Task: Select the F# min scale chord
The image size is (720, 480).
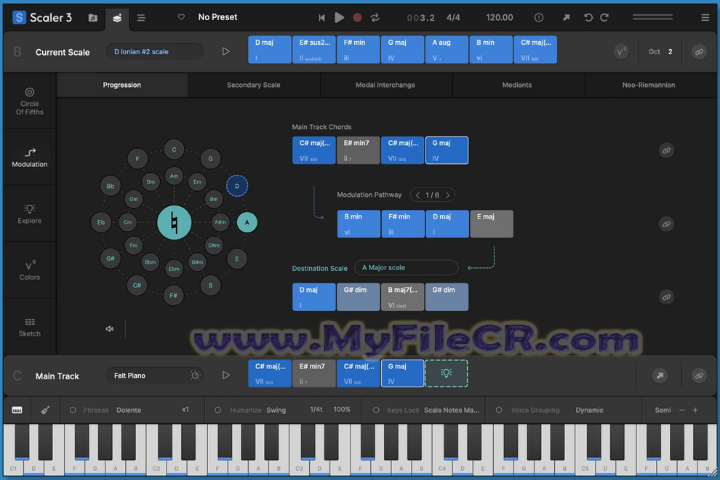Action: 358,50
